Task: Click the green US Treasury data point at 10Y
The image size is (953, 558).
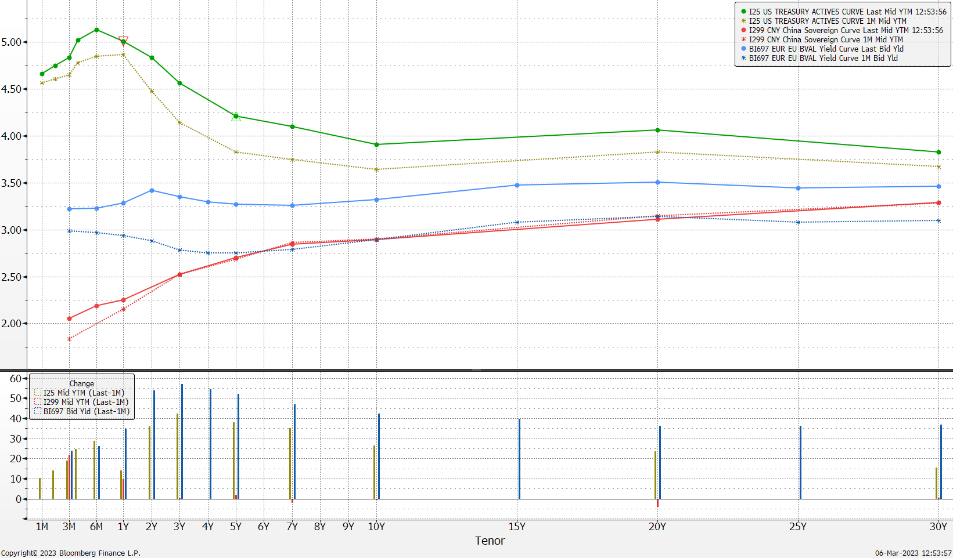Action: click(x=377, y=144)
